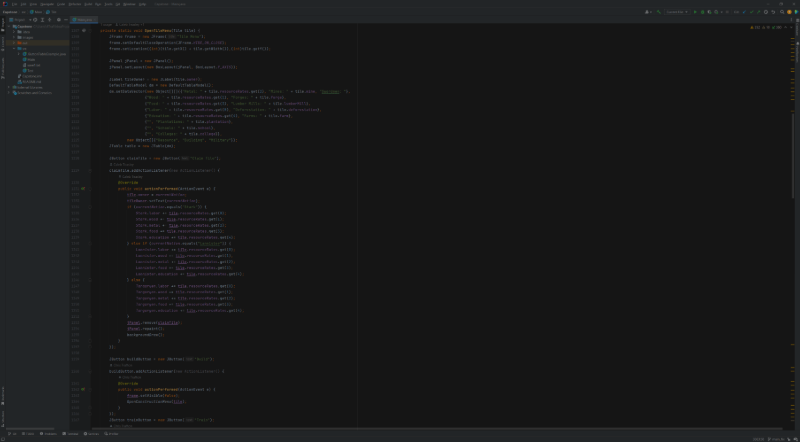The width and height of the screenshot is (800, 442).
Task: Click the Debug bug icon
Action: pyautogui.click(x=704, y=12)
